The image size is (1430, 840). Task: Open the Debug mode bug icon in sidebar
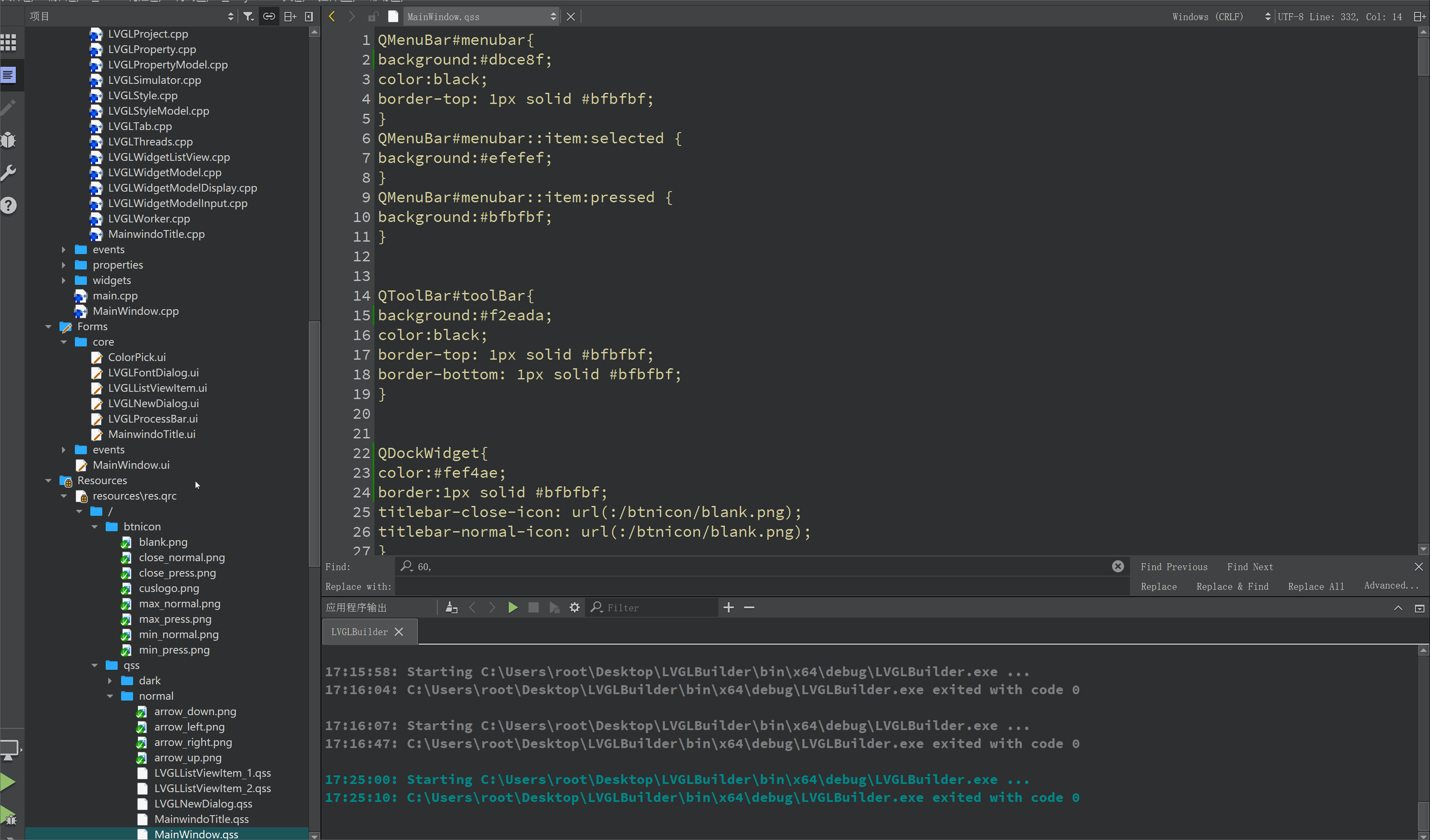[x=9, y=139]
